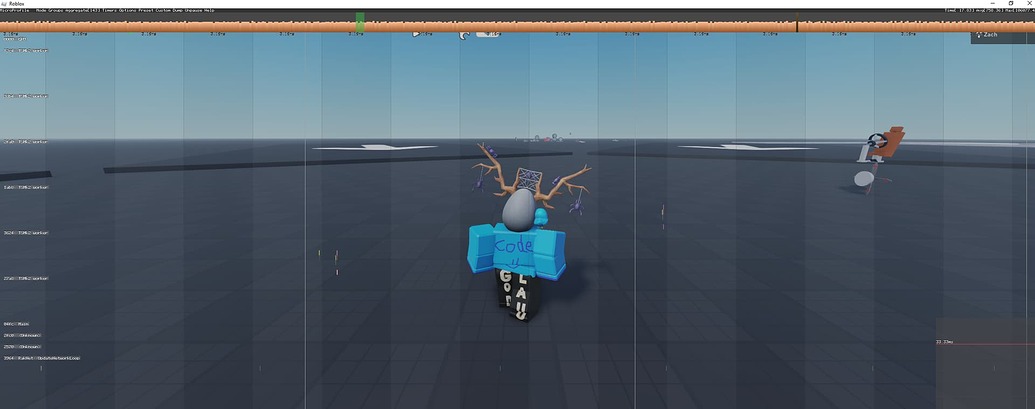Click Unpause in the profiler bar
This screenshot has width=1035, height=409.
point(193,11)
